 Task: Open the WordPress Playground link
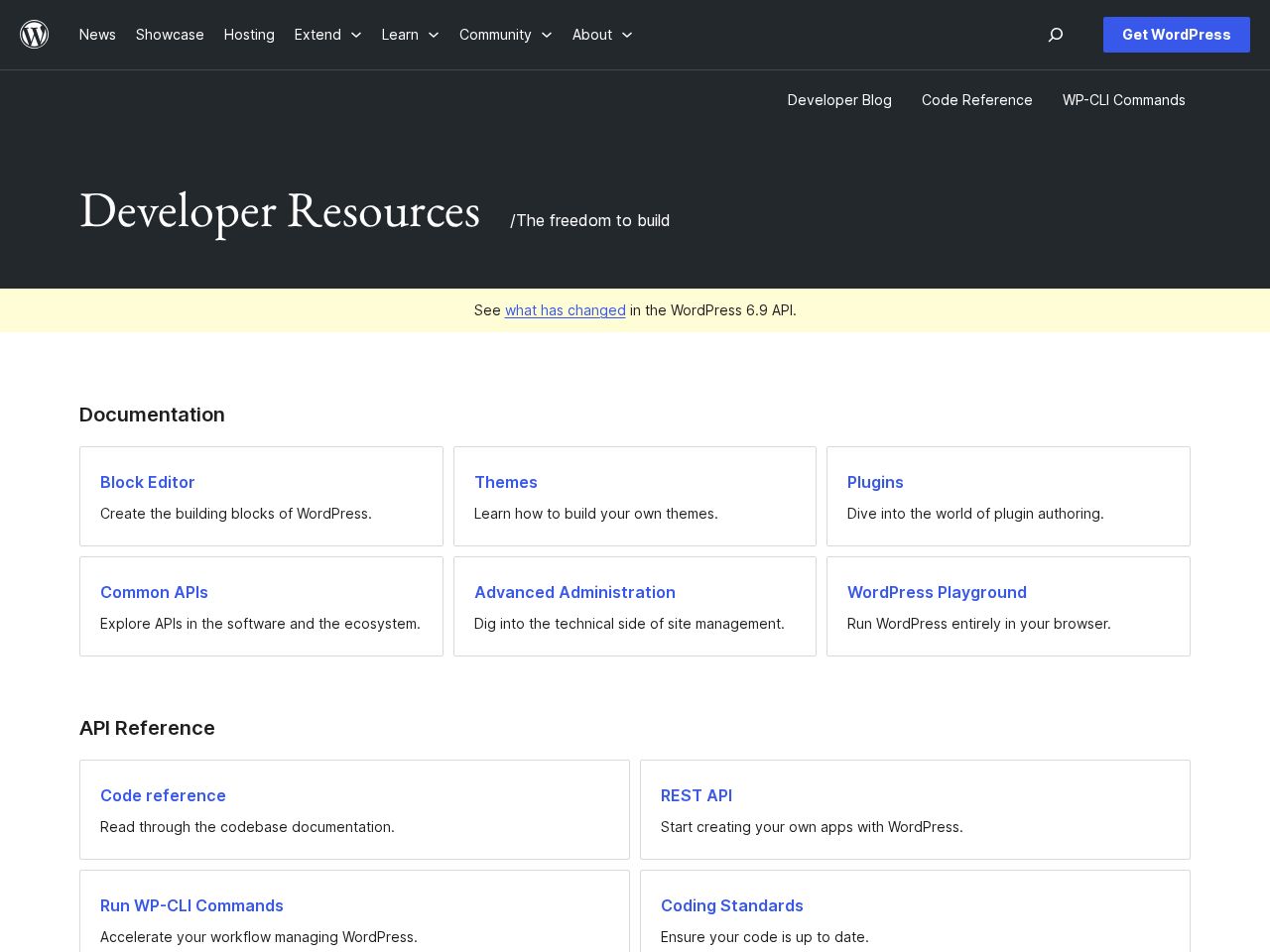pos(937,592)
